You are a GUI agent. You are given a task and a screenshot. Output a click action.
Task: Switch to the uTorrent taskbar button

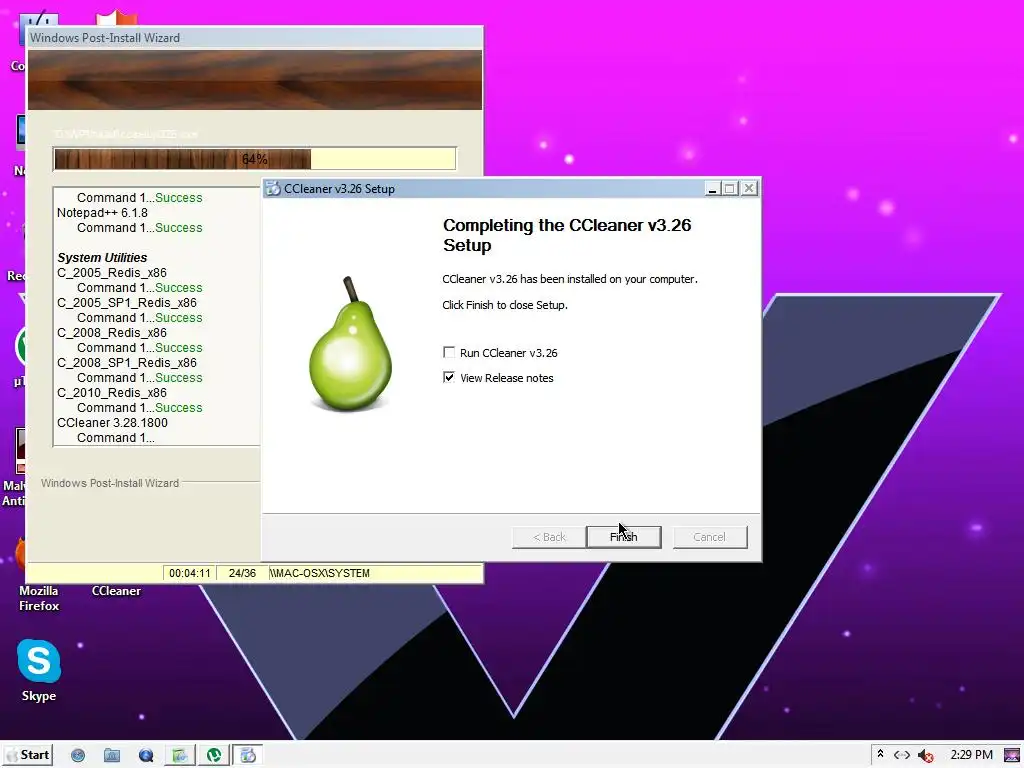tap(214, 756)
